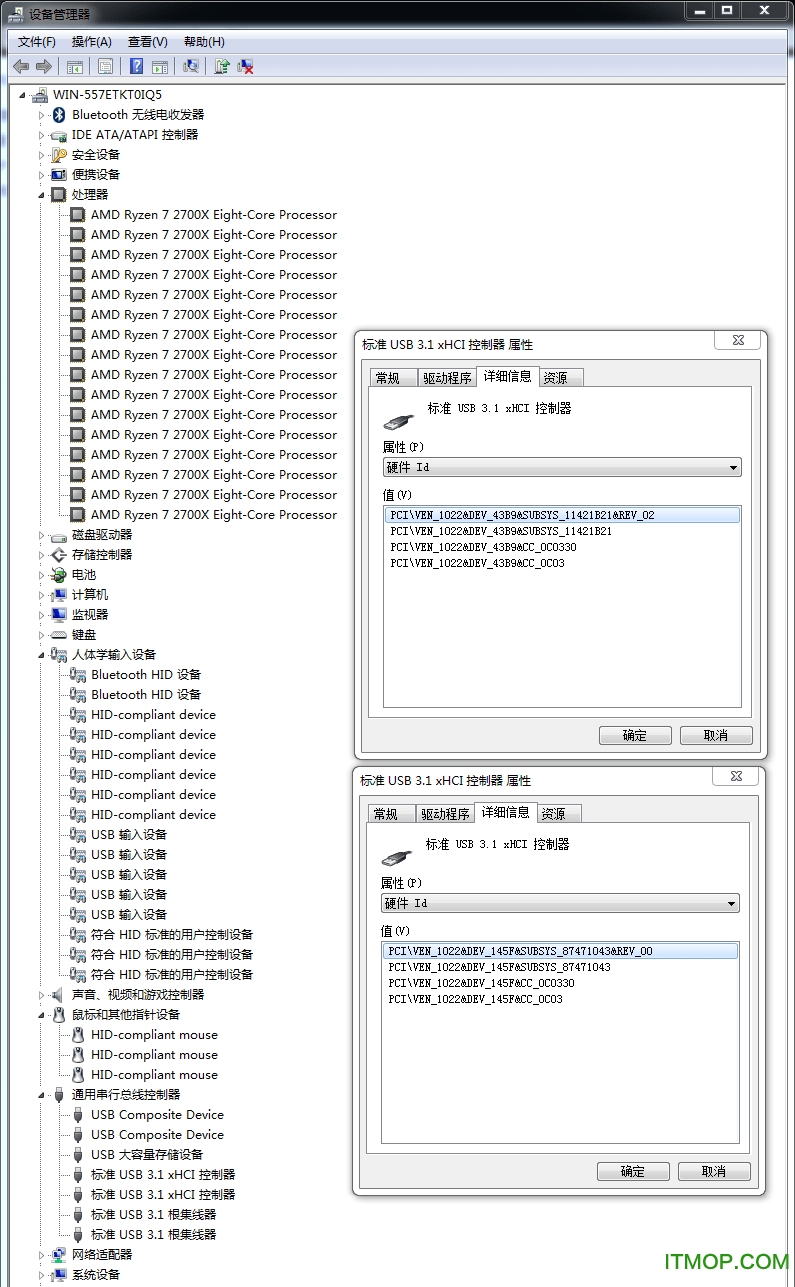Open 硬件 Id dropdown in DEV_43B9 dialog
The height and width of the screenshot is (1287, 795).
click(x=733, y=467)
